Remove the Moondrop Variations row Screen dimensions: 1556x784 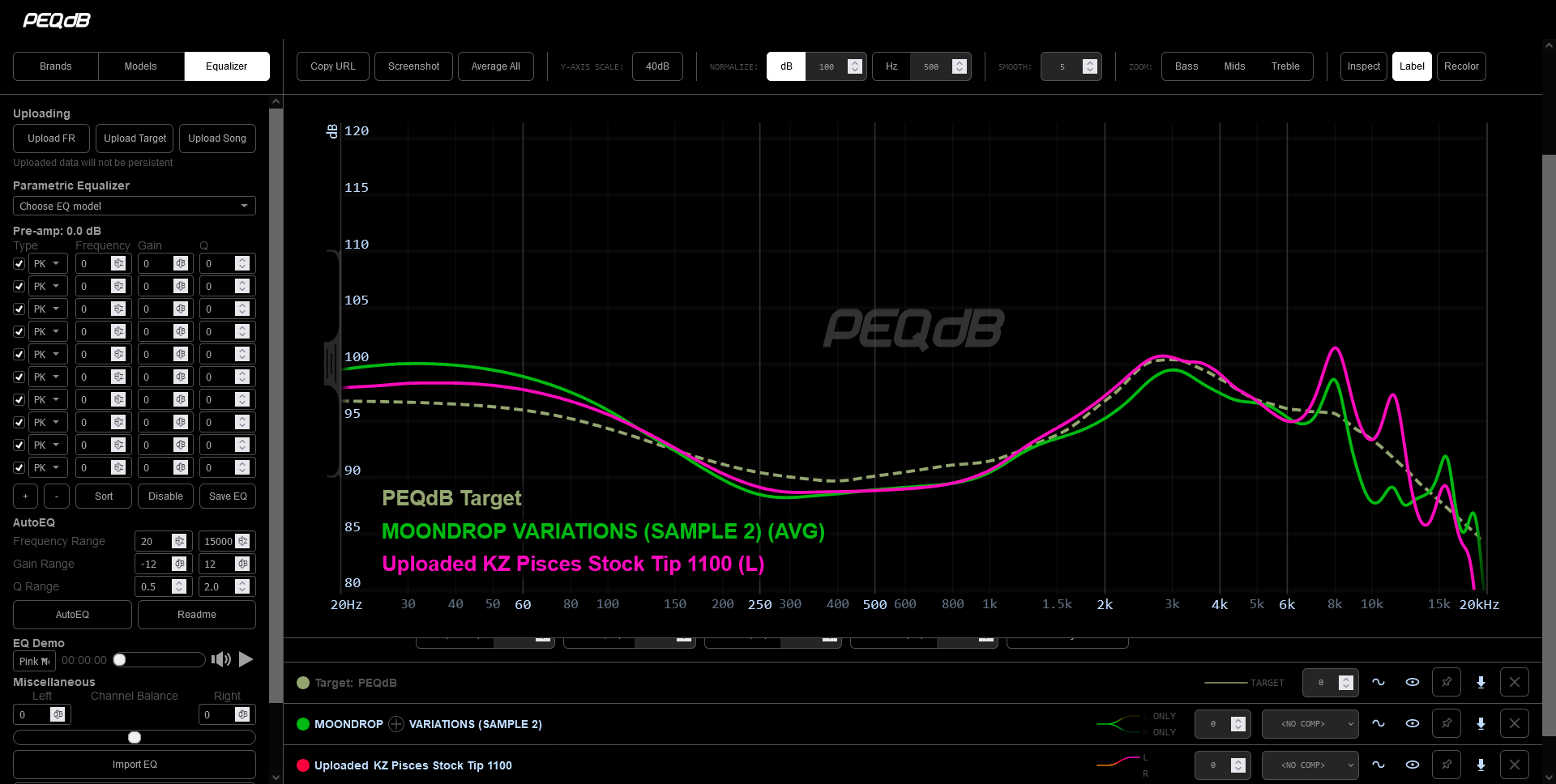pos(1515,724)
